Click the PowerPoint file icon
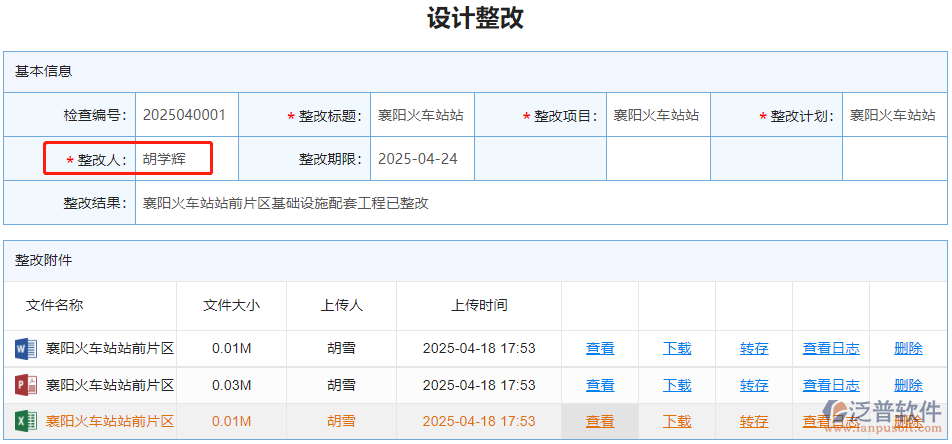This screenshot has height=444, width=952. coord(25,385)
